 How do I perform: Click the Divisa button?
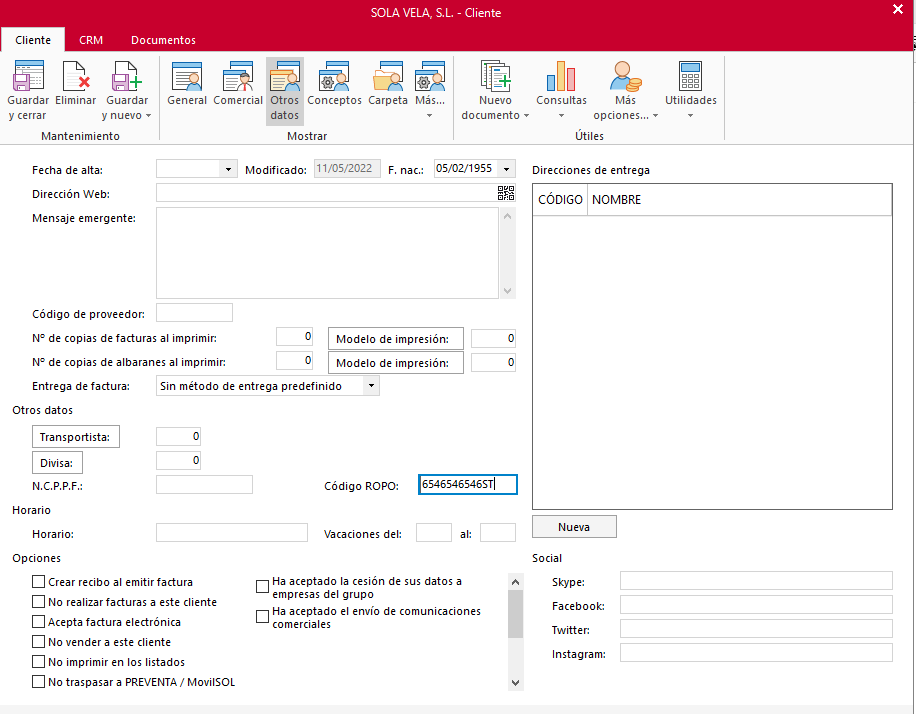pyautogui.click(x=57, y=462)
